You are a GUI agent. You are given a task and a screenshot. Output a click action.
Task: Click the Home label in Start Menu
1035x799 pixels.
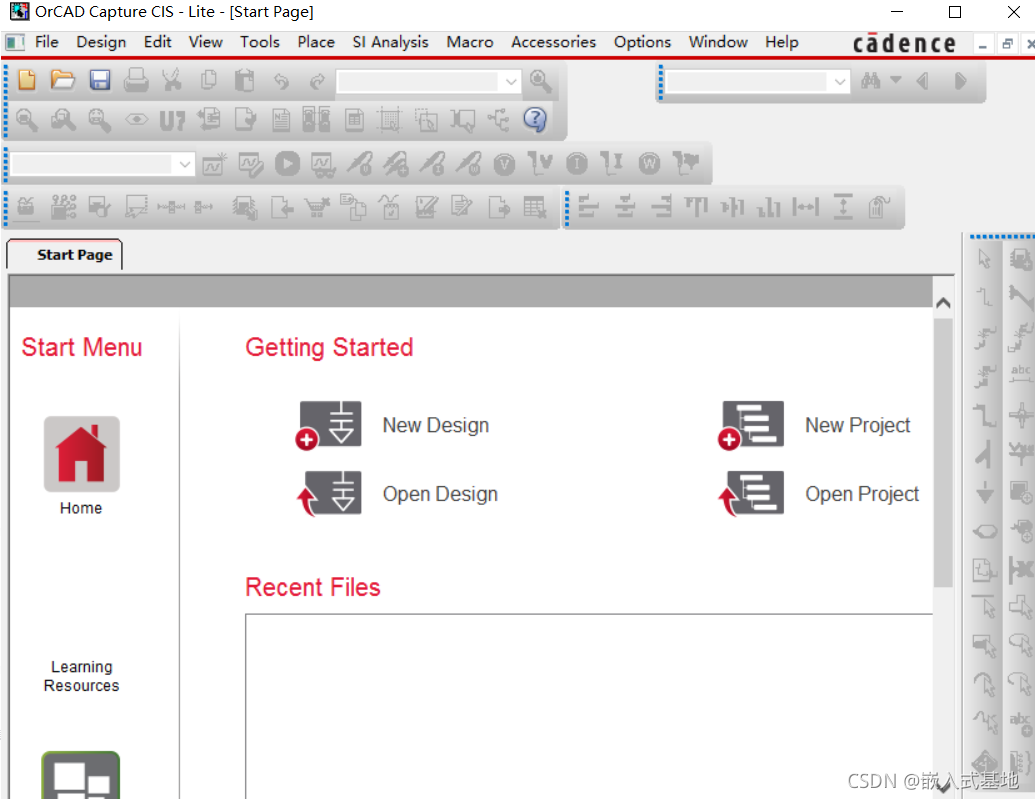81,508
